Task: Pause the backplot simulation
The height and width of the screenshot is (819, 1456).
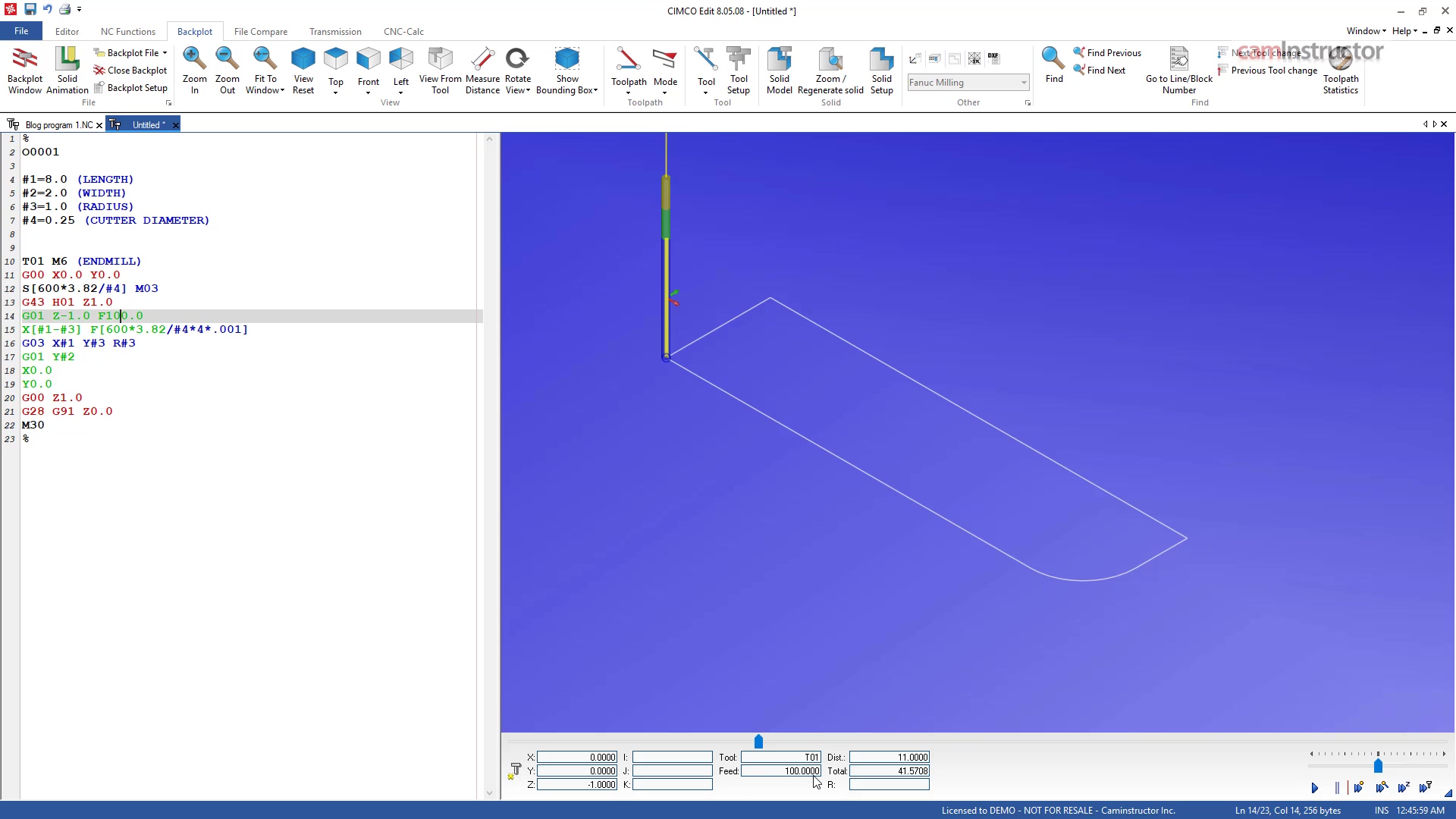Action: [1336, 788]
